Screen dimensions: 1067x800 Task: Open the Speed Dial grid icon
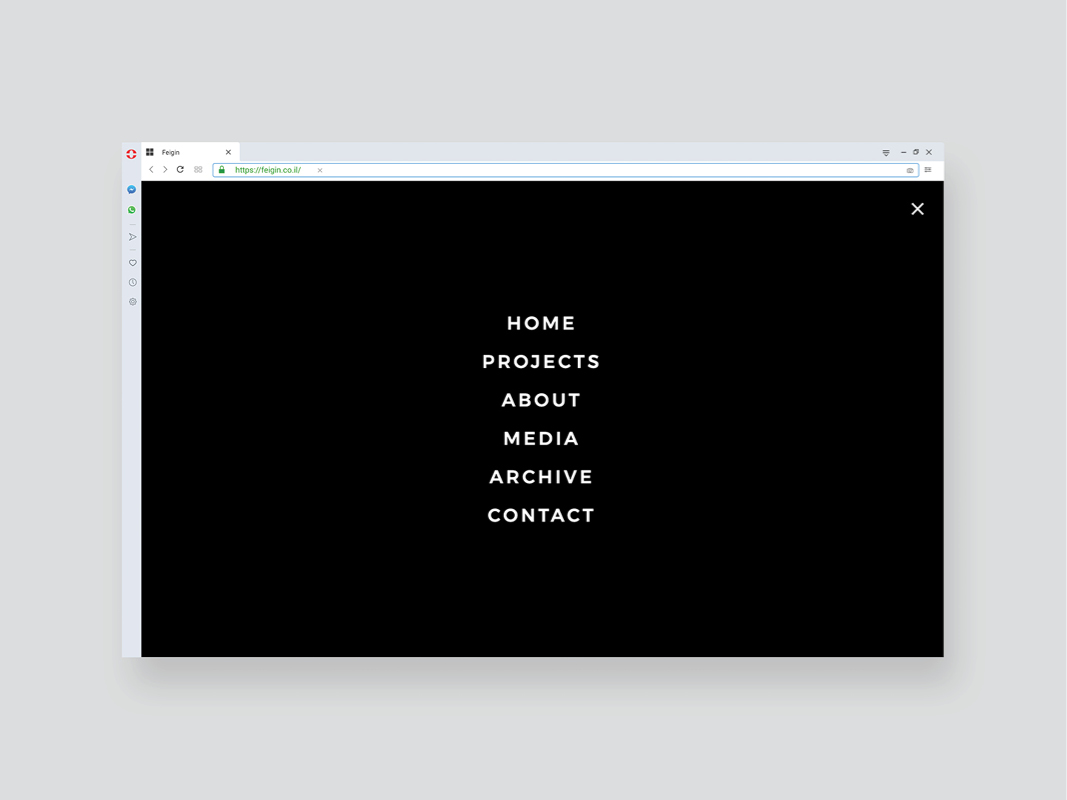point(198,169)
